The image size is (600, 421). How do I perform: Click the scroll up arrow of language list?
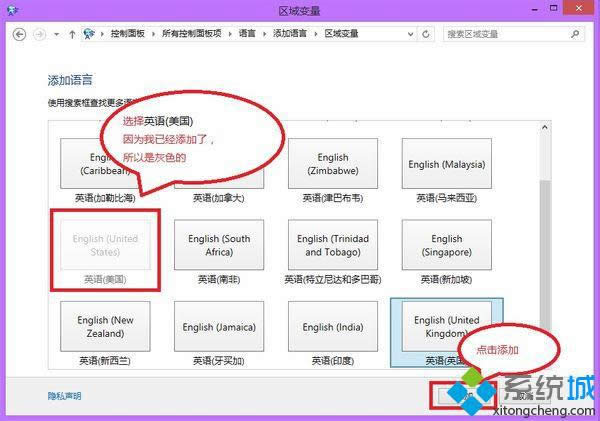pyautogui.click(x=545, y=127)
